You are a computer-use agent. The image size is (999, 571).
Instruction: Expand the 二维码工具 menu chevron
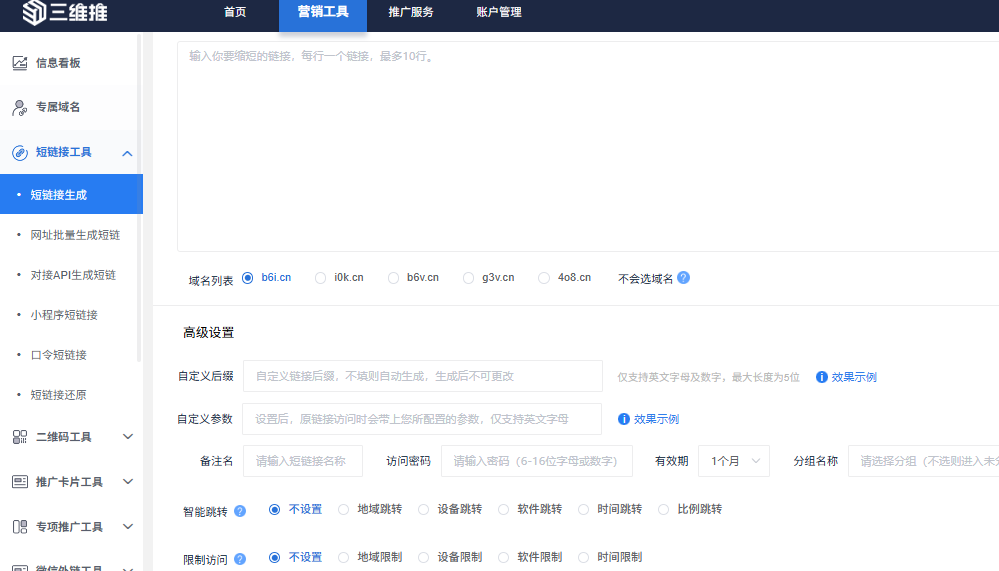click(127, 437)
